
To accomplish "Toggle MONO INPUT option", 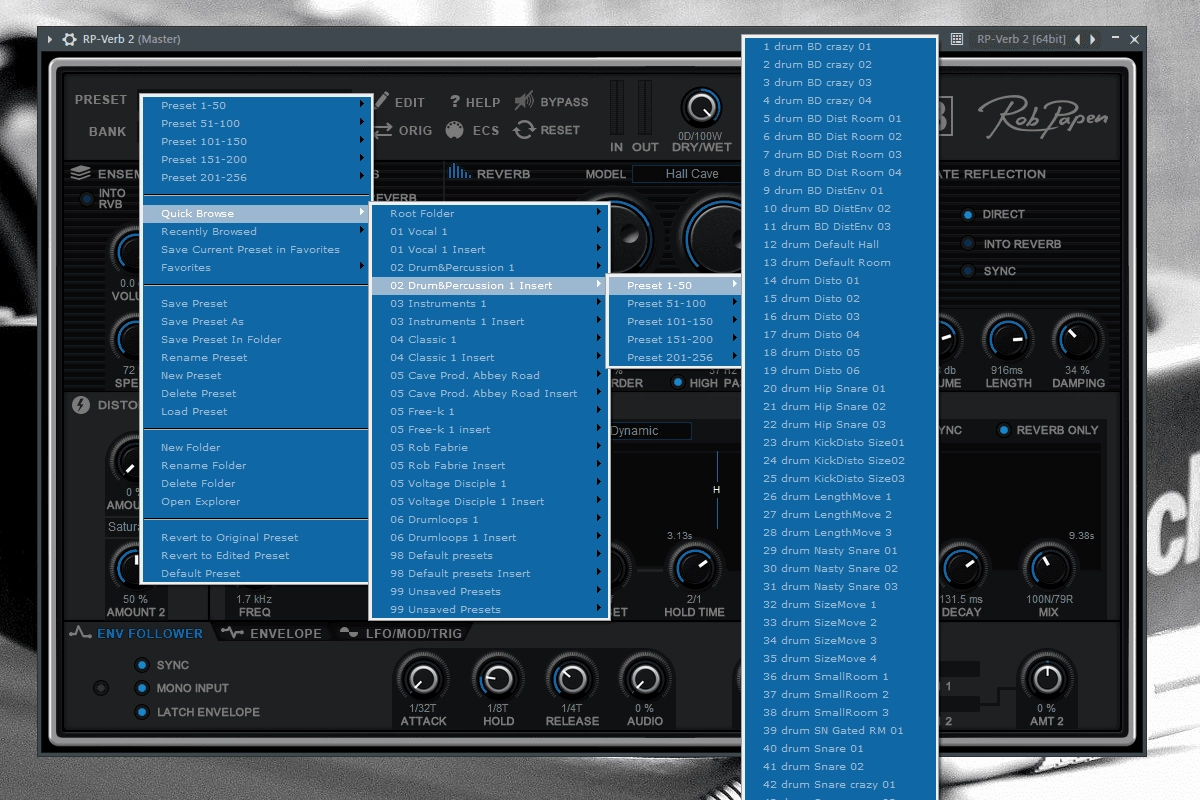I will coord(142,688).
